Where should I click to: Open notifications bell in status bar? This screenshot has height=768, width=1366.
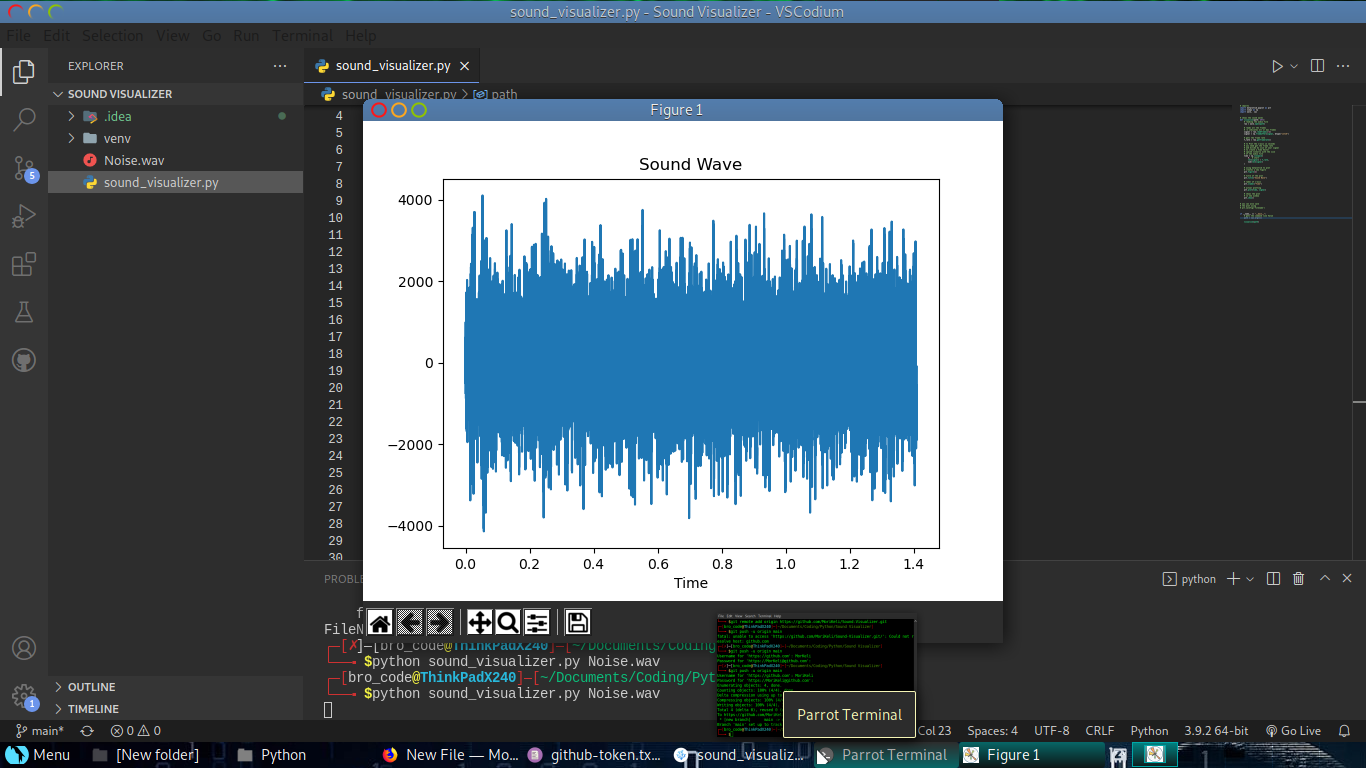tap(1344, 731)
